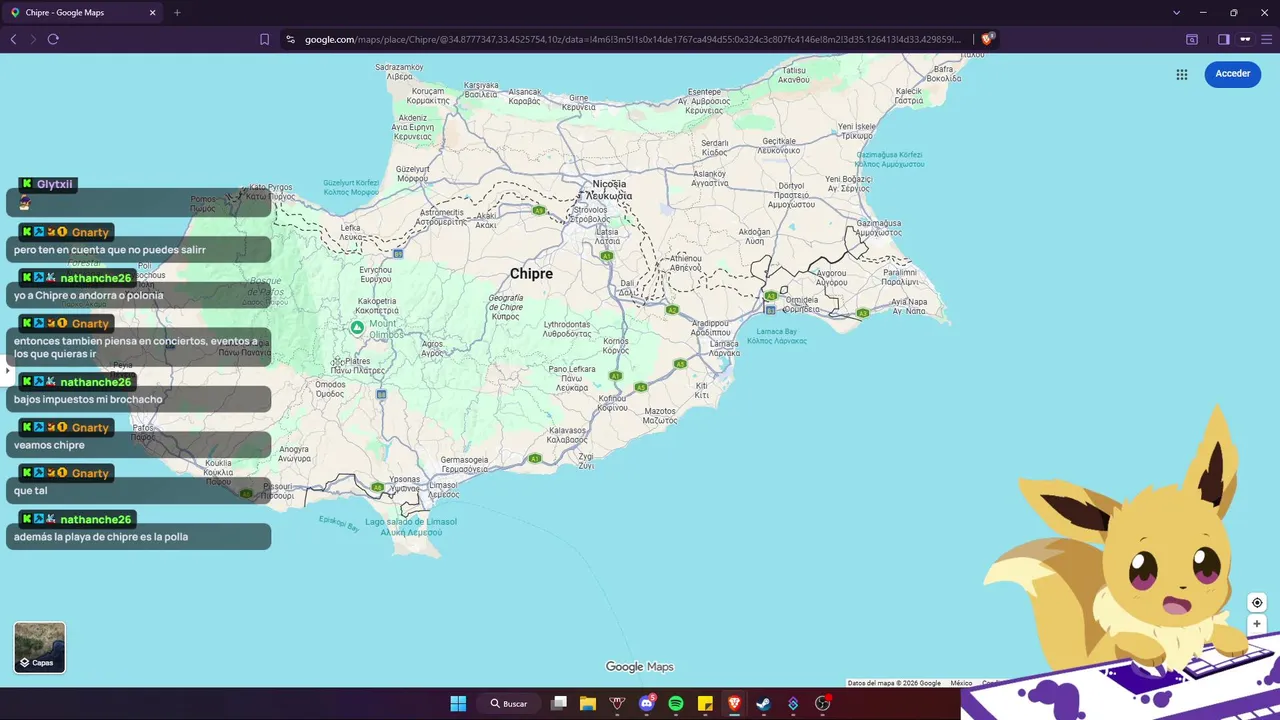Image resolution: width=1280 pixels, height=720 pixels.
Task: Click Glytxil username in chat overlay
Action: point(54,184)
